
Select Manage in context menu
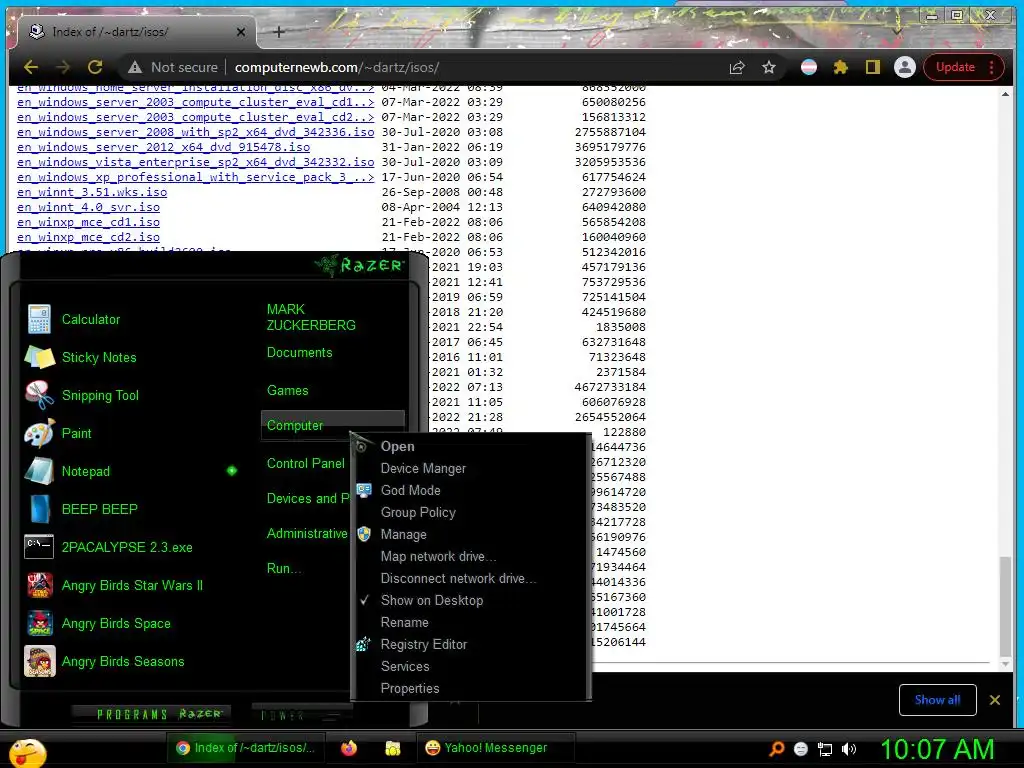[404, 534]
